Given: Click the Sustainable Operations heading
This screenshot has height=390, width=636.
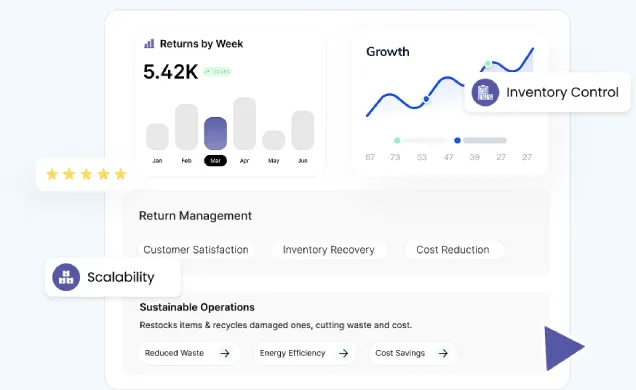Looking at the screenshot, I should point(197,307).
